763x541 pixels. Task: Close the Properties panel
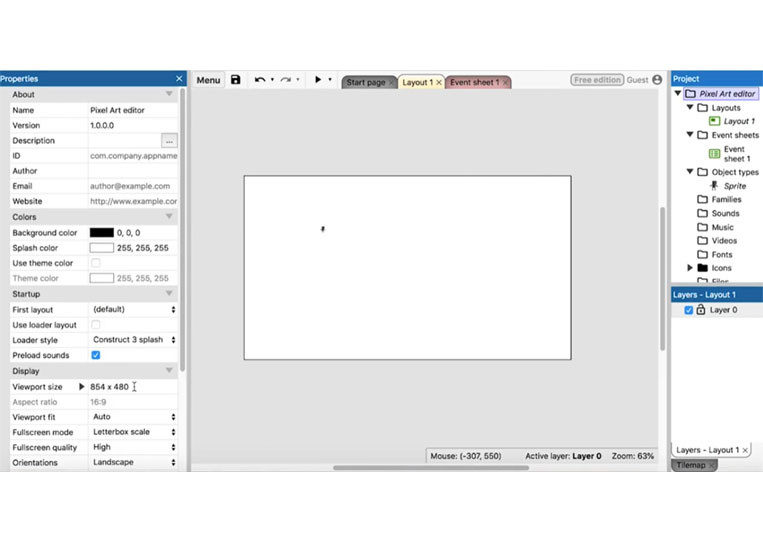pyautogui.click(x=179, y=78)
